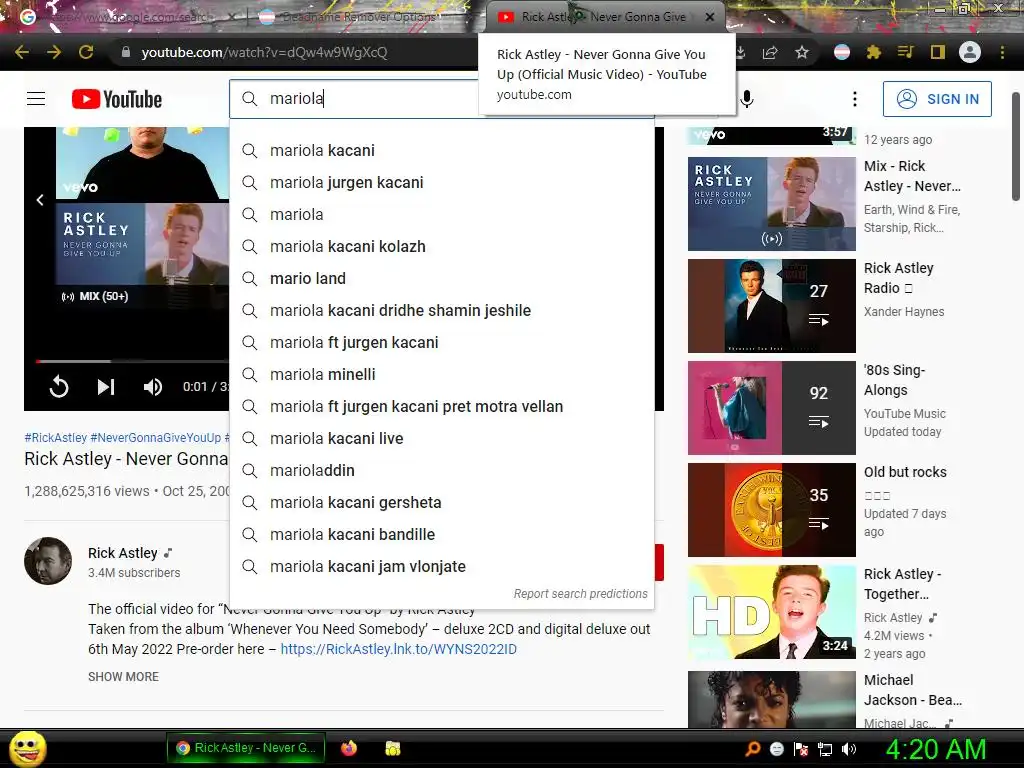Go to YouTube home via logo
Image resolution: width=1024 pixels, height=768 pixels.
pyautogui.click(x=117, y=99)
